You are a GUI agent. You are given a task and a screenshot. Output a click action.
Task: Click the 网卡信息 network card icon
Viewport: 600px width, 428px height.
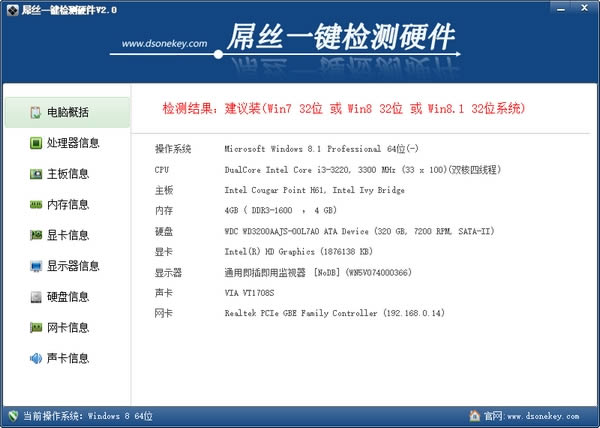pos(36,327)
